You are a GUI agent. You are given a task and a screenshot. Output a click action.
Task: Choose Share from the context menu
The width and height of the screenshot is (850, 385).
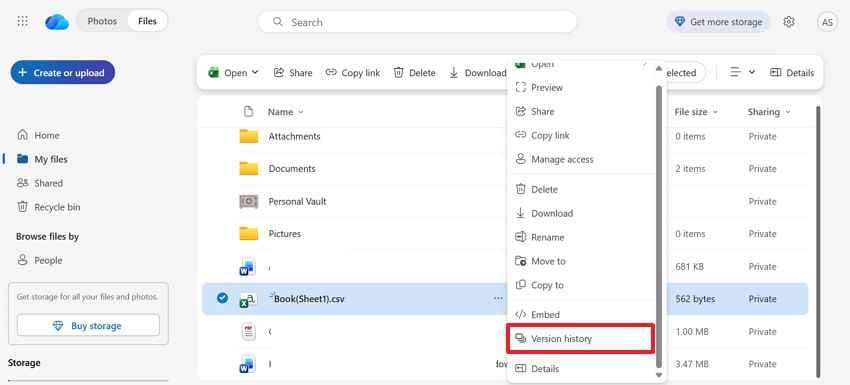[581, 111]
